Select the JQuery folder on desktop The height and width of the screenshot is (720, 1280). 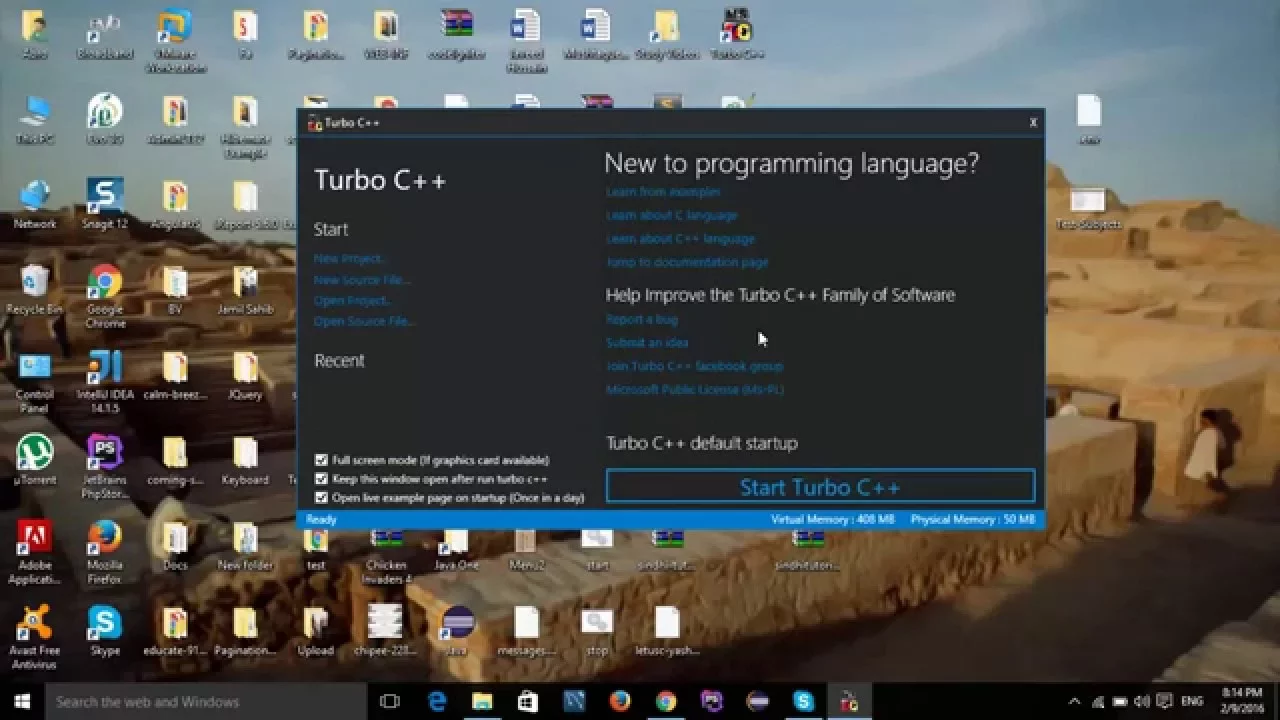tap(245, 375)
